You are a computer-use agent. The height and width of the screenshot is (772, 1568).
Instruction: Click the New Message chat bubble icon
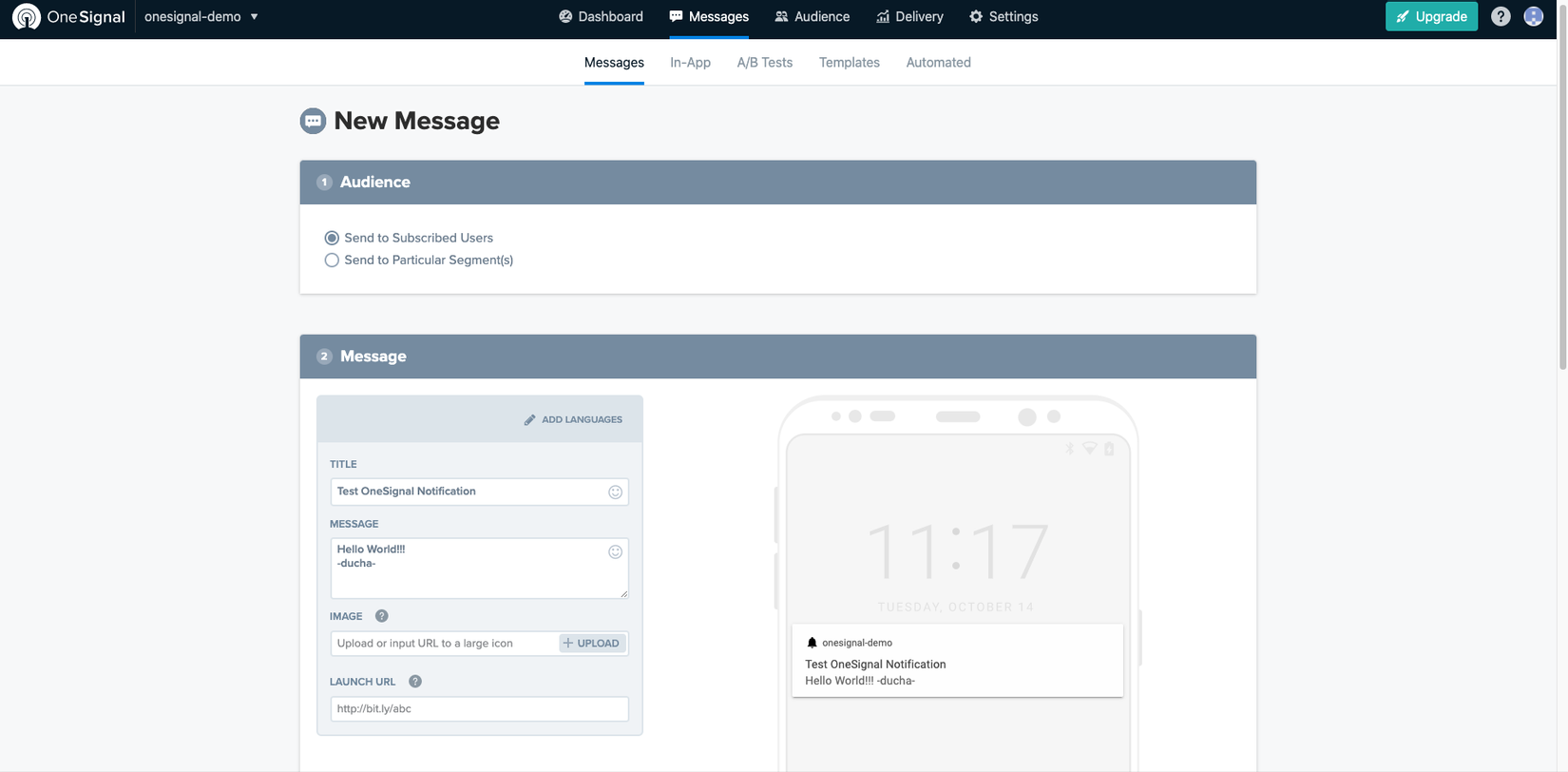point(313,121)
